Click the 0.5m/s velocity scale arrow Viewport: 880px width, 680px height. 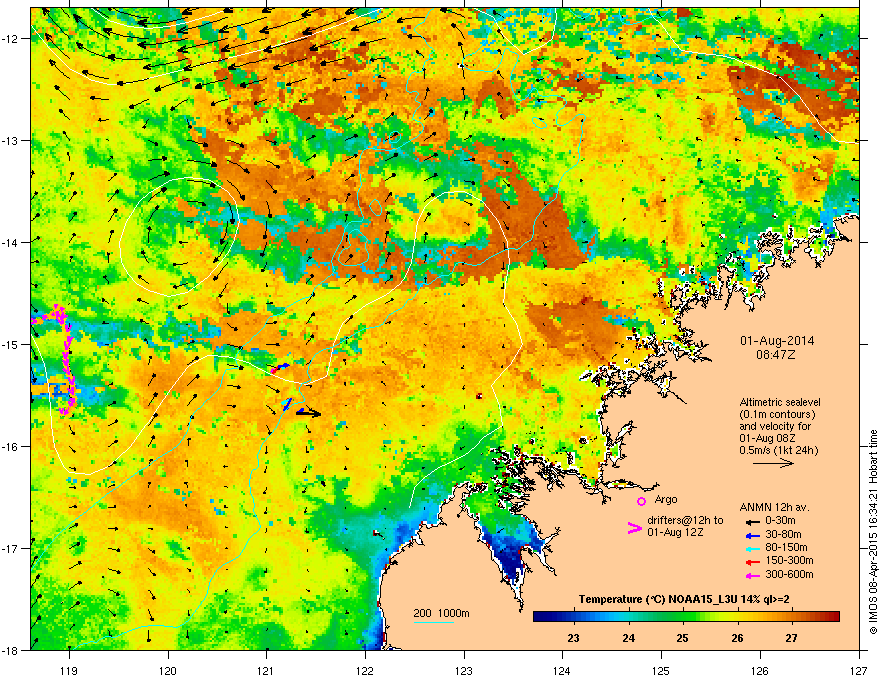pos(773,463)
